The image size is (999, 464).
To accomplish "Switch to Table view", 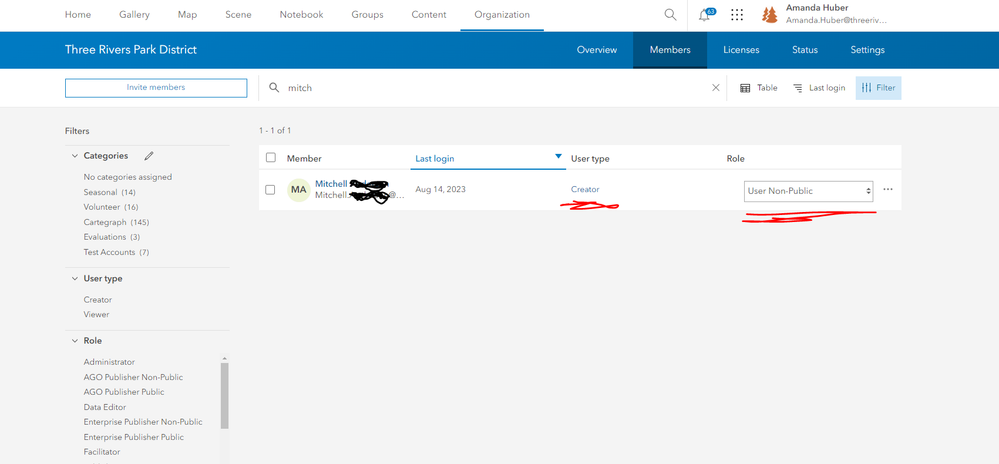I will point(759,88).
